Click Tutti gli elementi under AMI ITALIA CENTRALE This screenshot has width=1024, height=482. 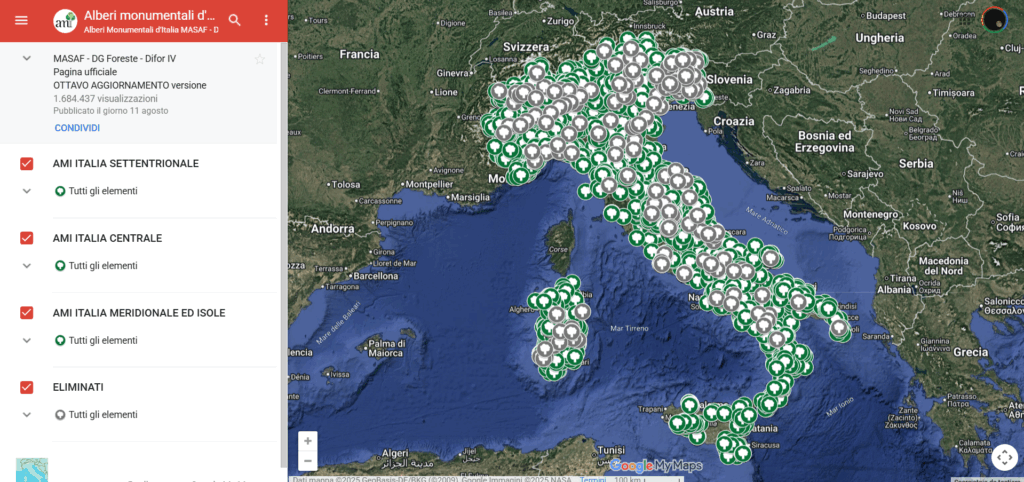point(103,266)
